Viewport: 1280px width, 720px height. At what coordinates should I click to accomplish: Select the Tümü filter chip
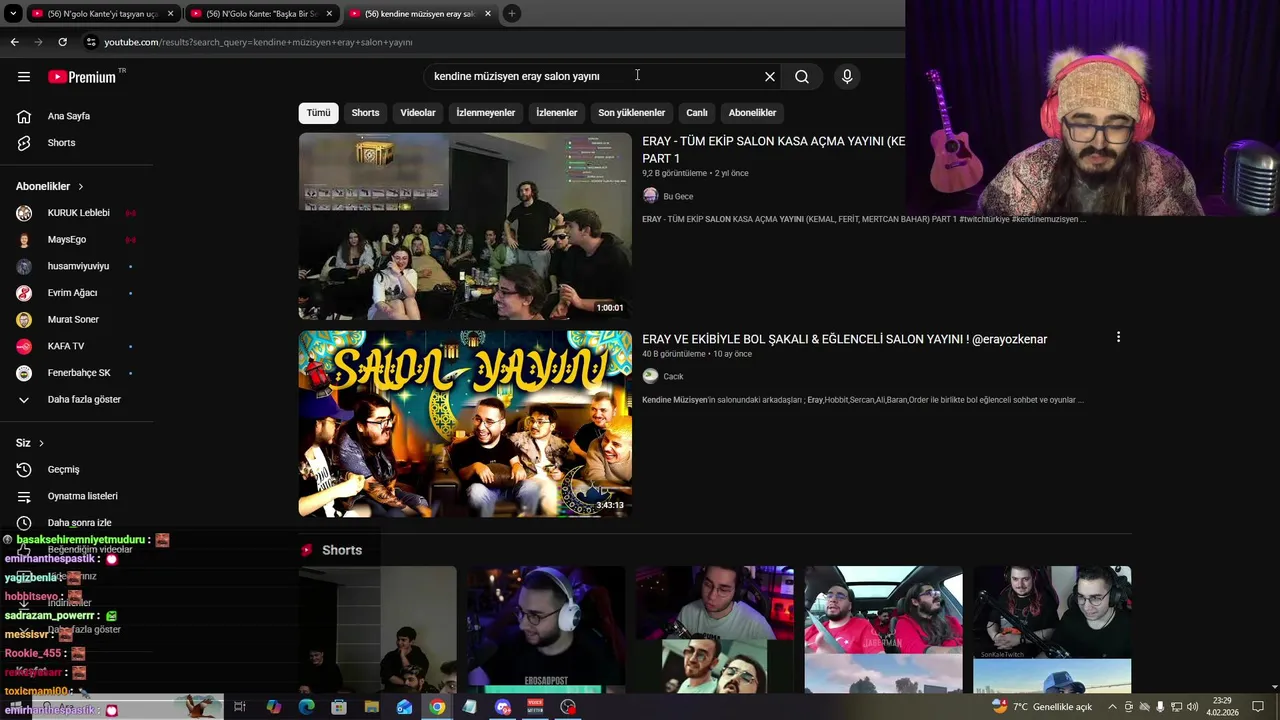pyautogui.click(x=318, y=113)
